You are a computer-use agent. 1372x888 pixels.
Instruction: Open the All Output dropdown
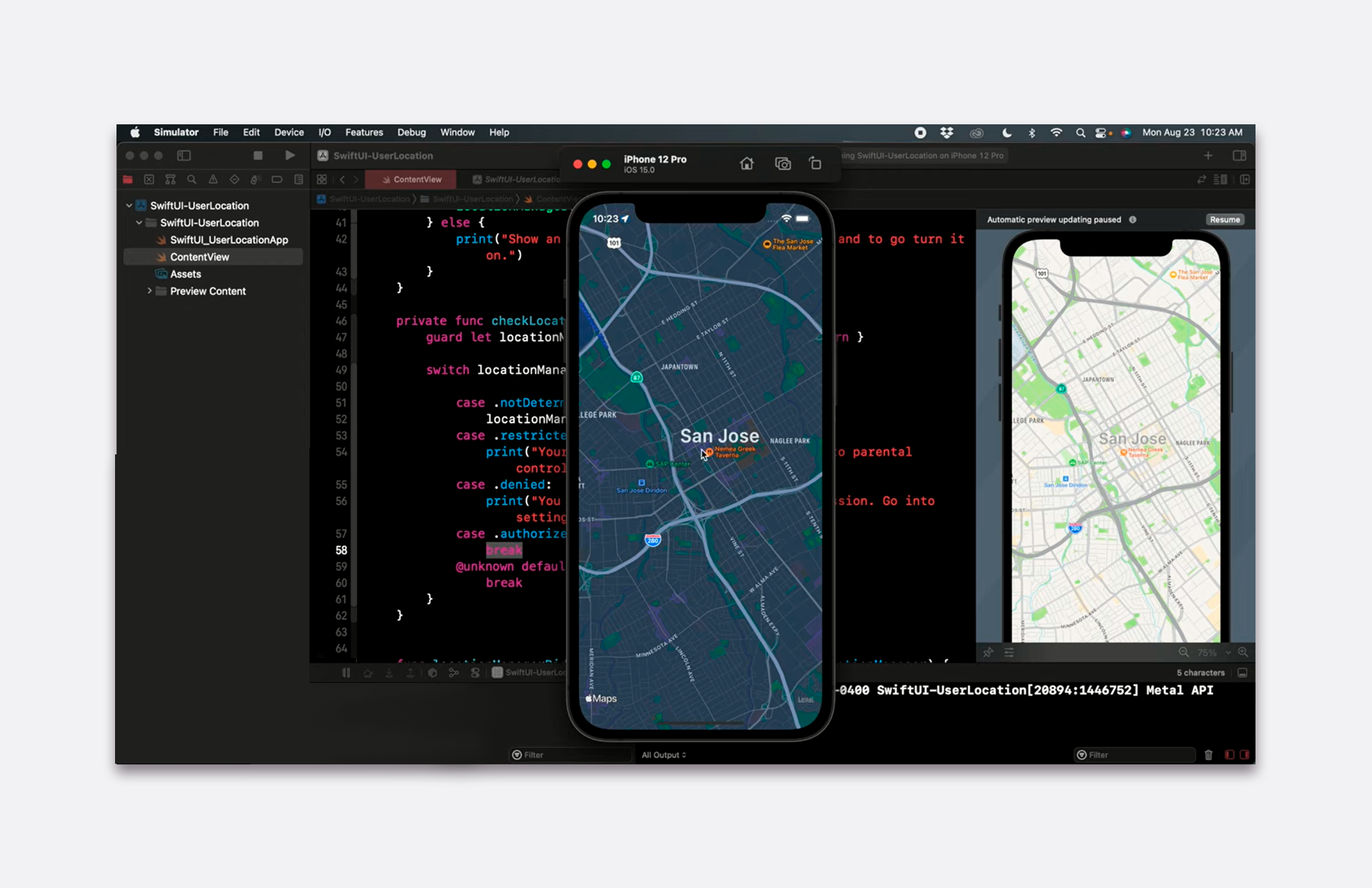click(663, 754)
